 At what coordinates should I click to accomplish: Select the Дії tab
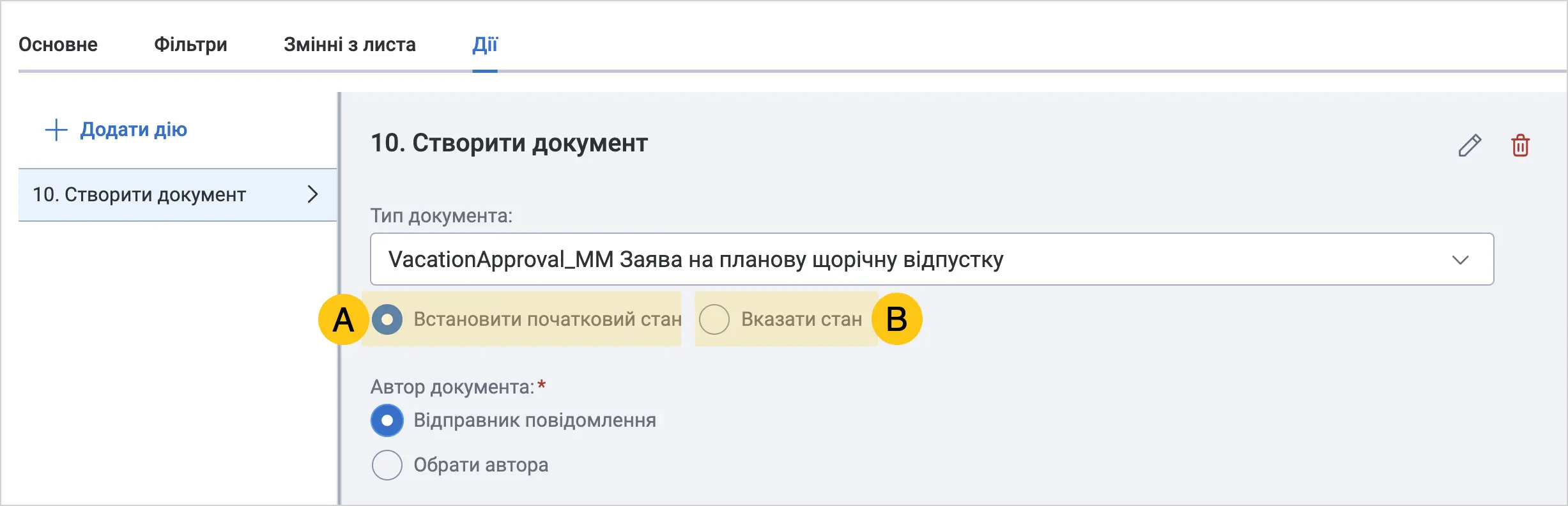click(x=485, y=45)
